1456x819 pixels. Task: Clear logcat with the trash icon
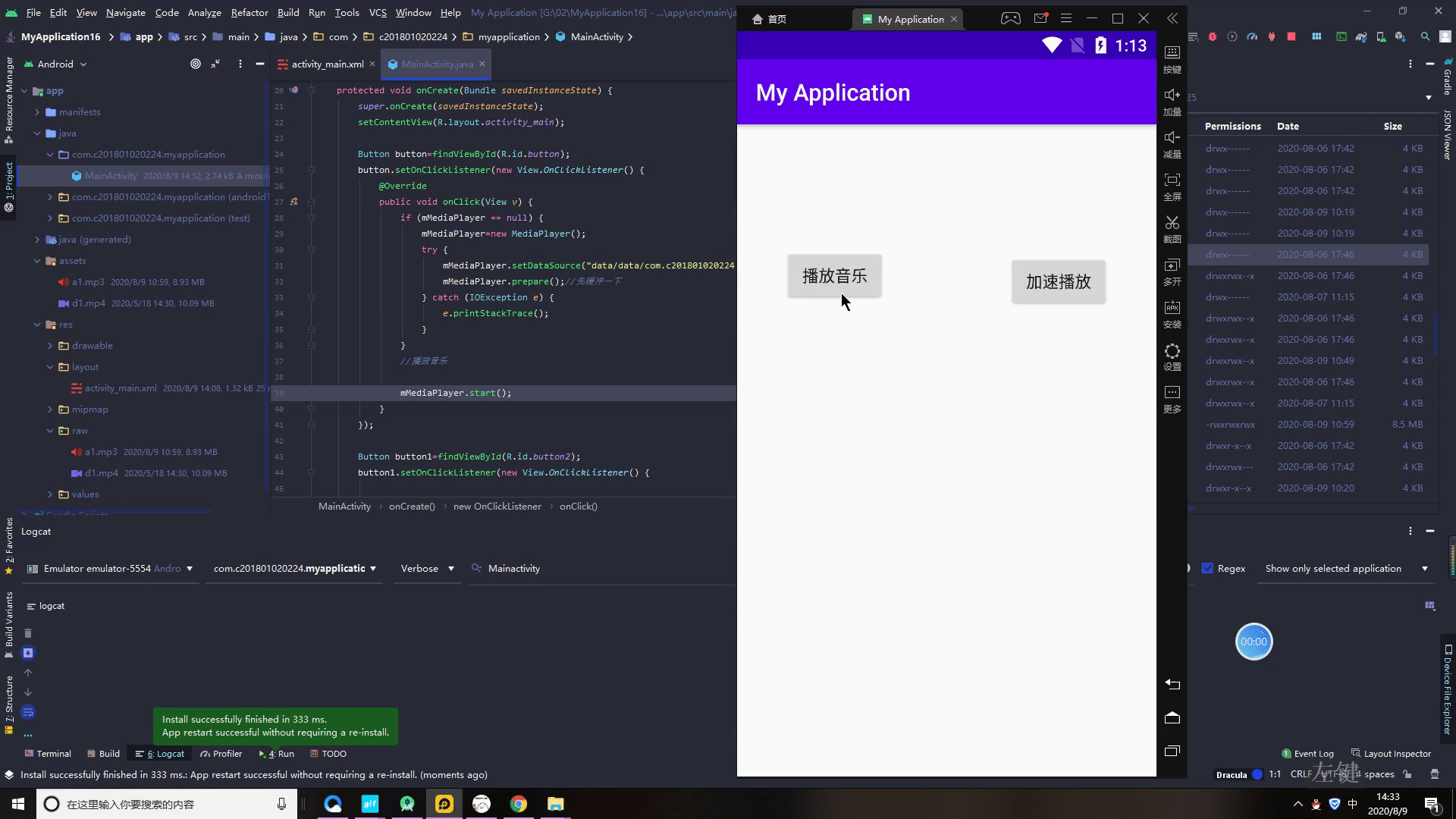pos(28,633)
